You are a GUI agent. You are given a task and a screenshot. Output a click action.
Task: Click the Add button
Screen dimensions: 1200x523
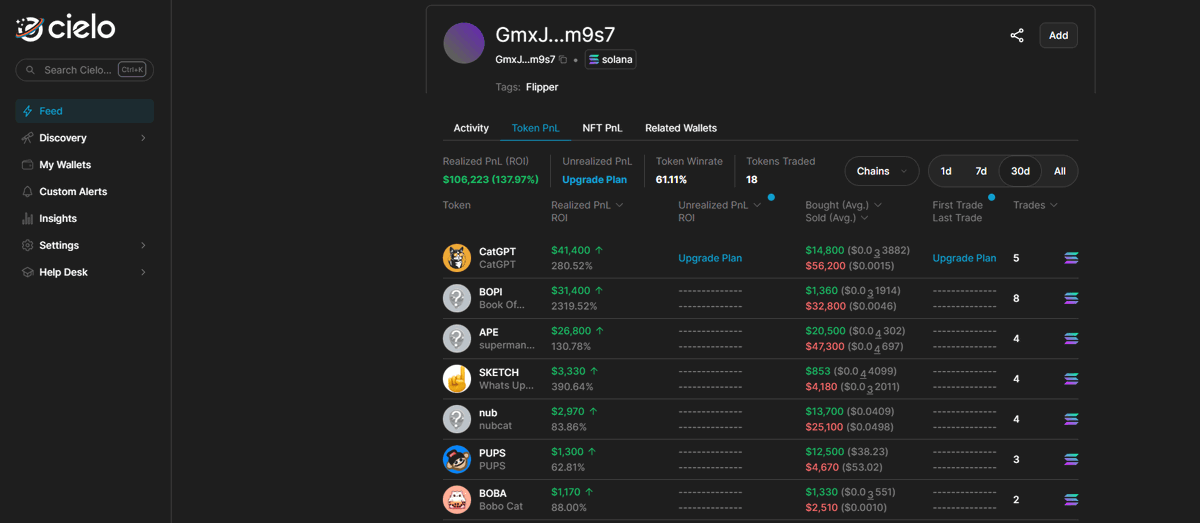[x=1058, y=35]
